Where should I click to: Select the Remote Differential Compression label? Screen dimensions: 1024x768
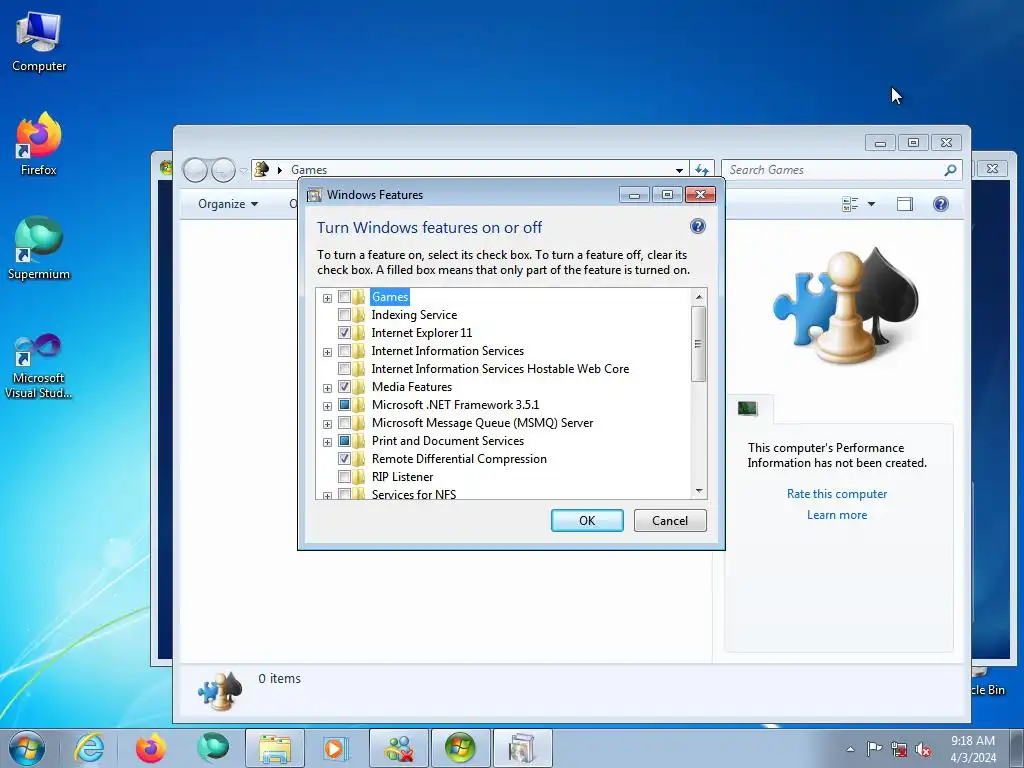(459, 458)
